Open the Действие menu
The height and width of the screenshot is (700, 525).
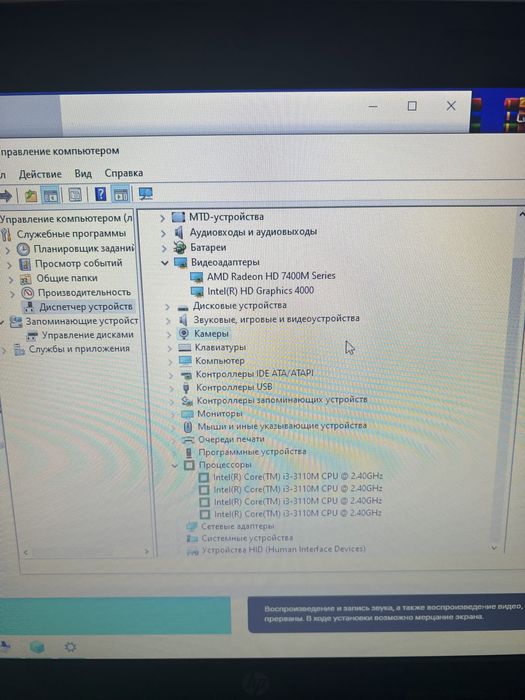(x=40, y=174)
